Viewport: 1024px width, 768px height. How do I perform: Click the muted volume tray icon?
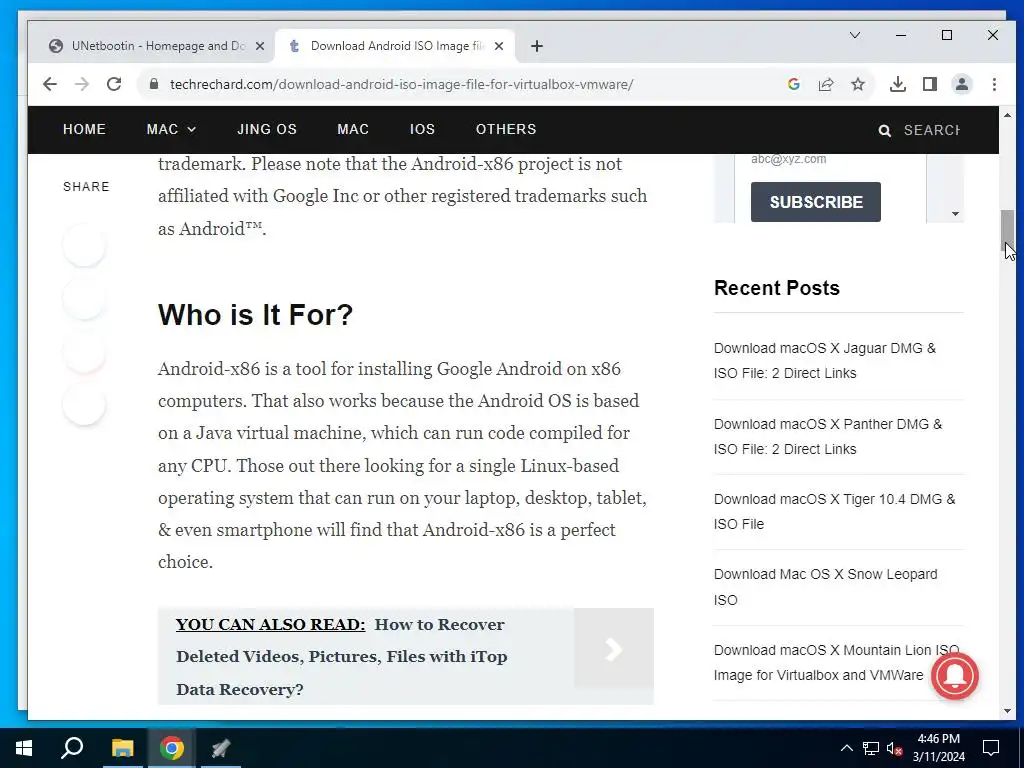tap(894, 748)
